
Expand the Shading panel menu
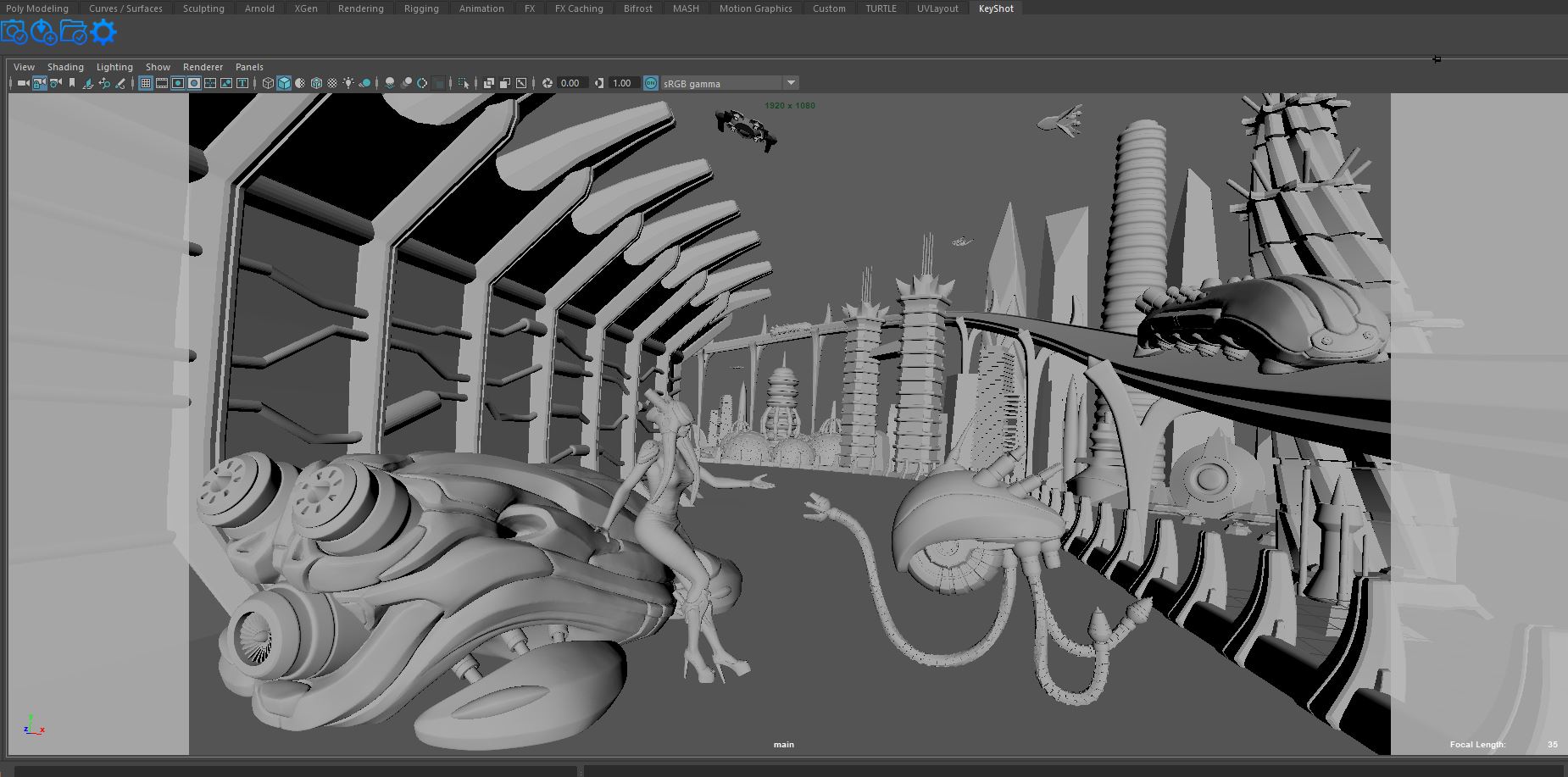[x=65, y=67]
